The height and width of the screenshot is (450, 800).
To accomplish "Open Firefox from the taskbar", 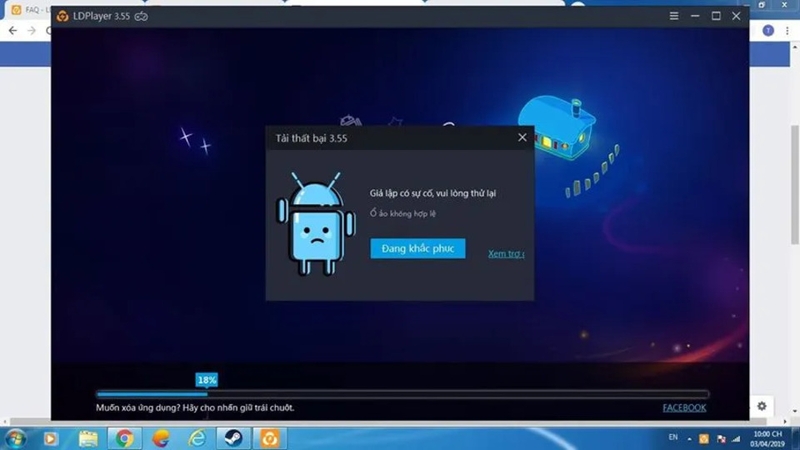I will (161, 438).
